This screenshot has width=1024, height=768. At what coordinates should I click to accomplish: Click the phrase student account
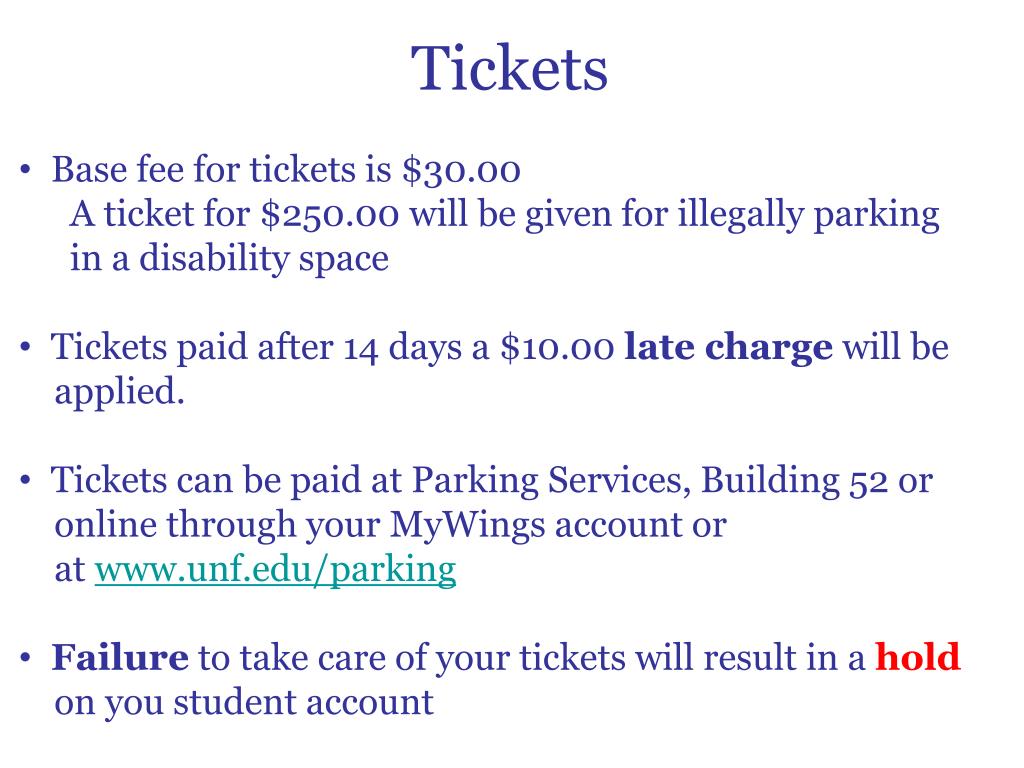tap(303, 702)
